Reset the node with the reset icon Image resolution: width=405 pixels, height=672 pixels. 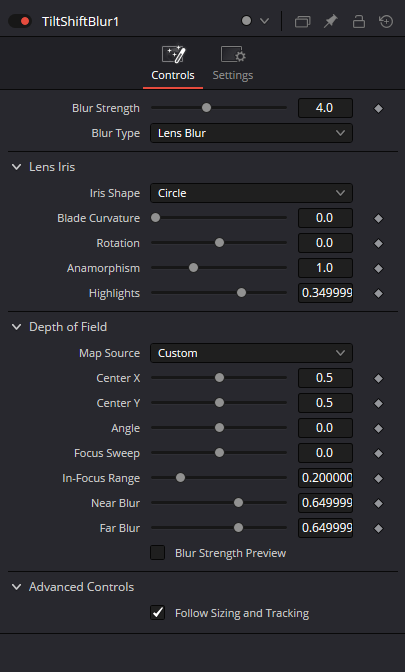point(386,21)
